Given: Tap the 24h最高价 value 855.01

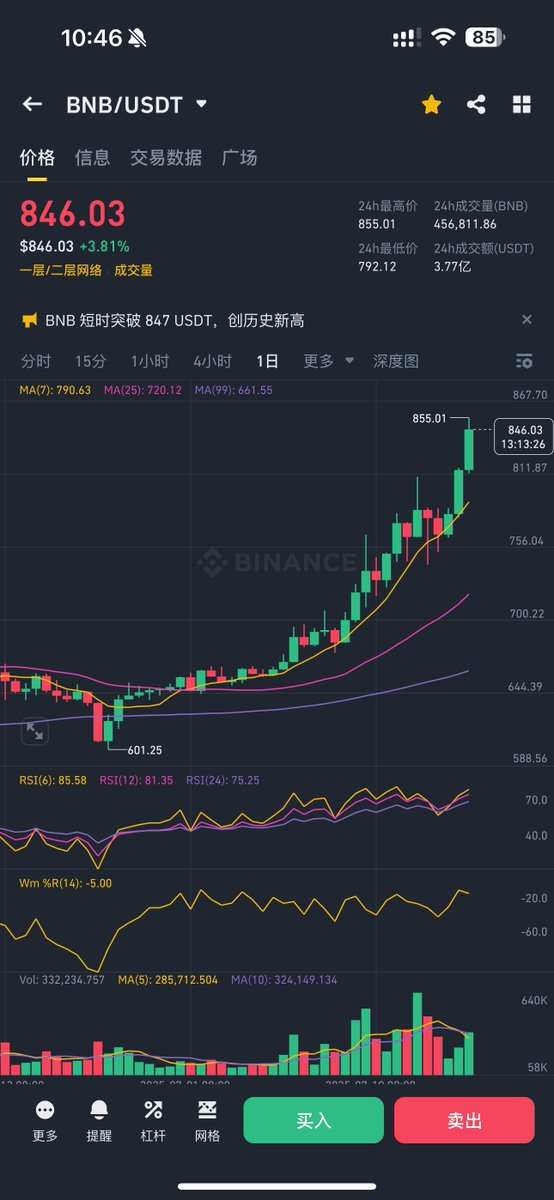Looking at the screenshot, I should (377, 224).
